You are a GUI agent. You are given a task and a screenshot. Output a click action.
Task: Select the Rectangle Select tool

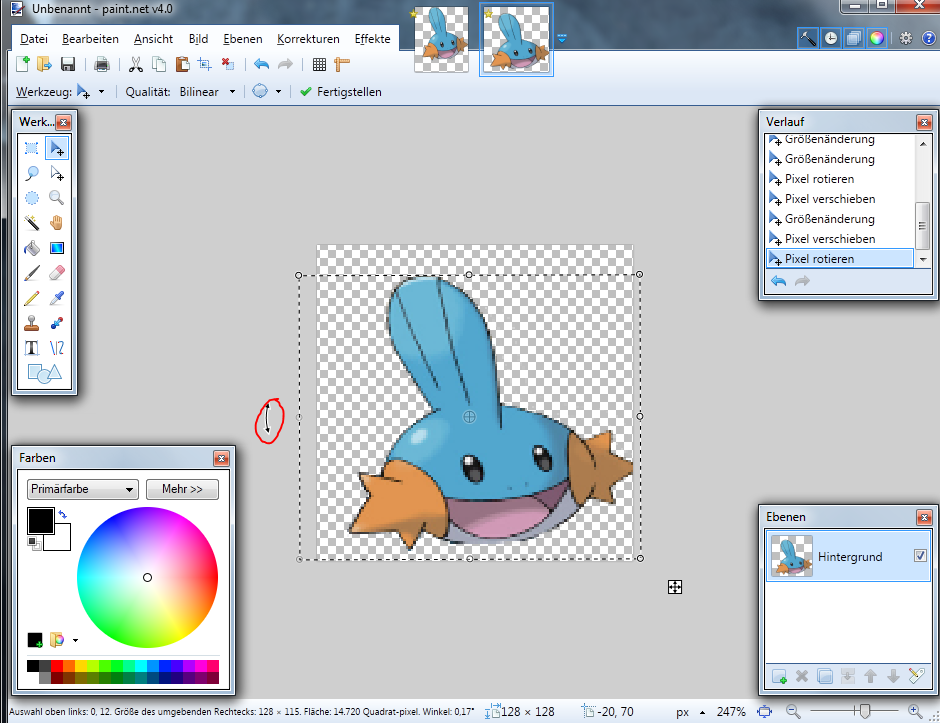coord(32,148)
